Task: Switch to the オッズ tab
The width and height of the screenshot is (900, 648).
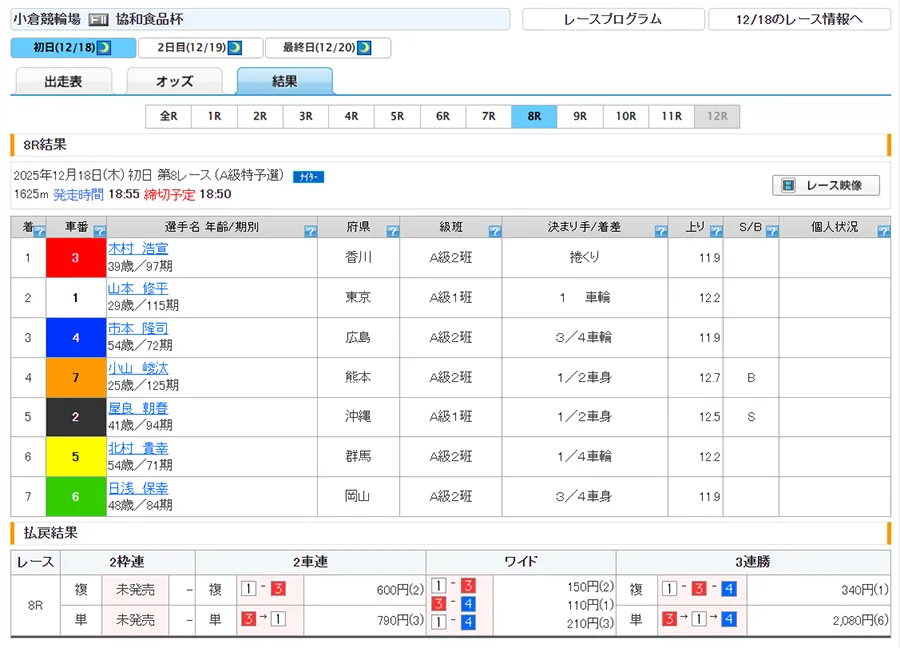Action: [x=174, y=82]
